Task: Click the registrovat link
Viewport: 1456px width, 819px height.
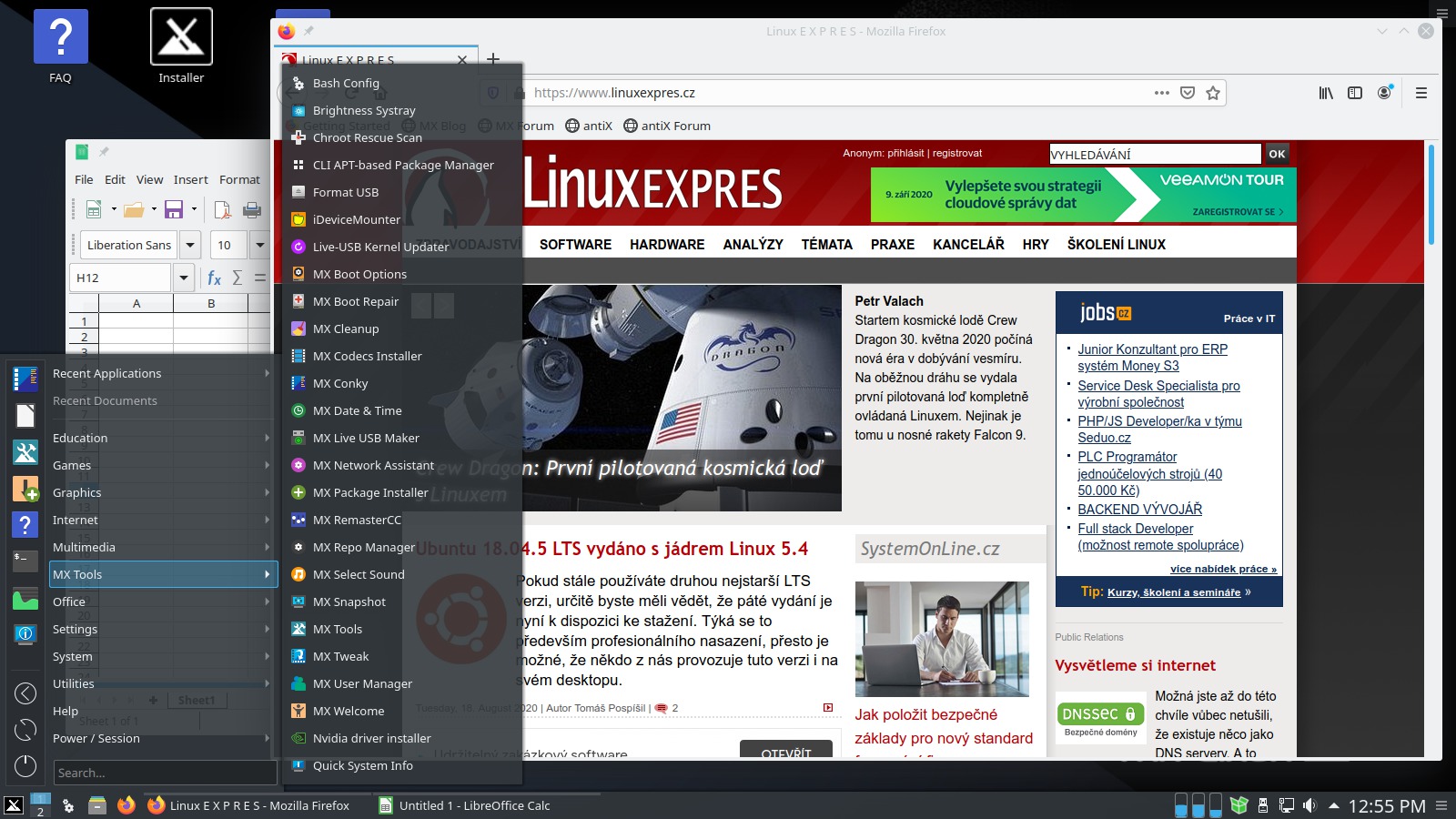Action: (x=957, y=153)
